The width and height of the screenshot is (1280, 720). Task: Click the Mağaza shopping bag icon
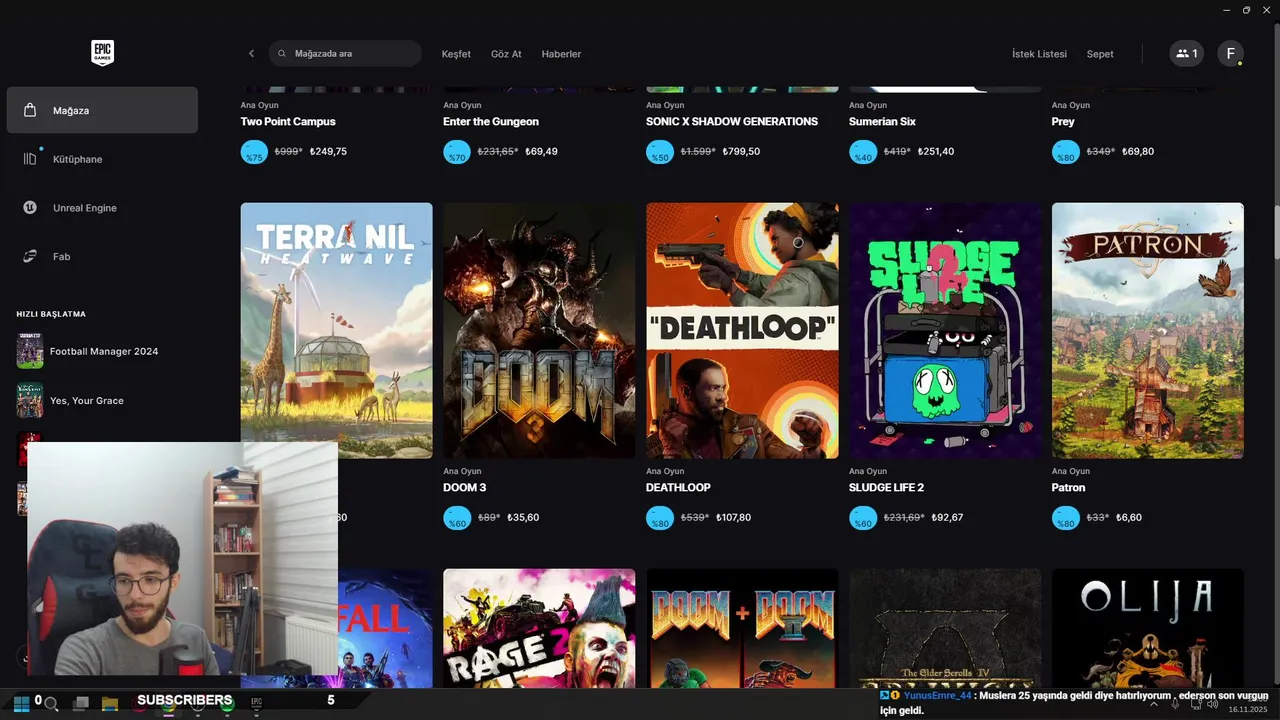tap(30, 110)
